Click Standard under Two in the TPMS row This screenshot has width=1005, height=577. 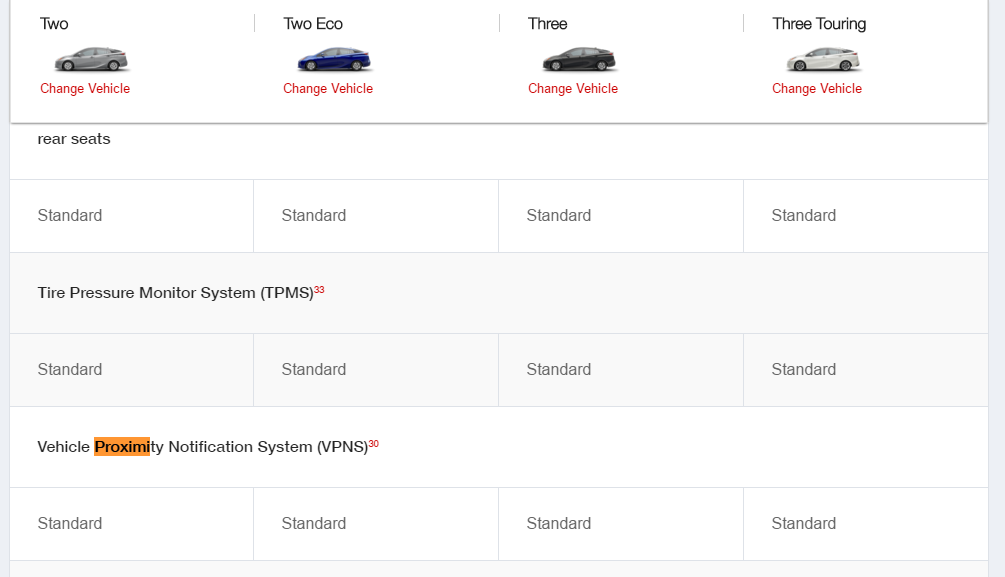pyautogui.click(x=70, y=369)
